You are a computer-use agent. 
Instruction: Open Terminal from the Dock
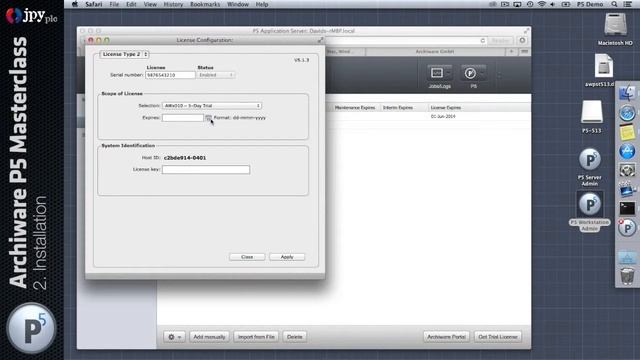[x=627, y=208]
